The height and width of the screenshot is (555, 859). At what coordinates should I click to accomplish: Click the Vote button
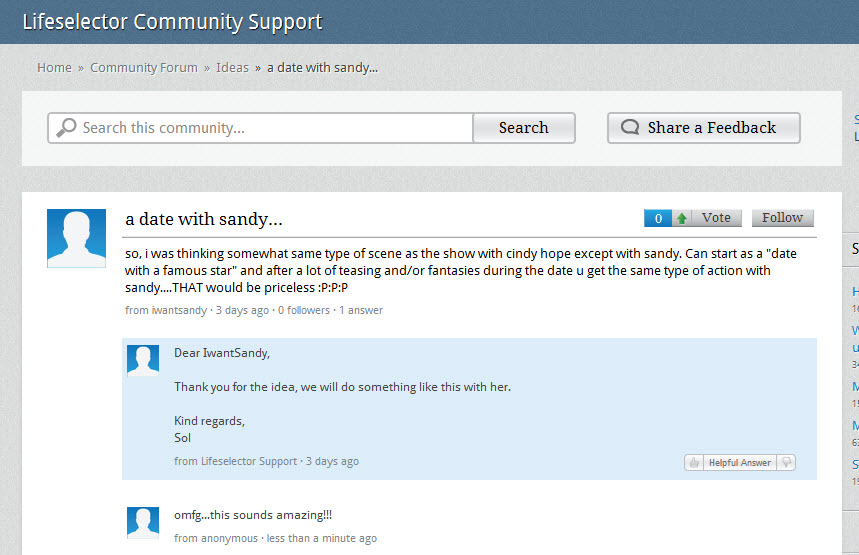coord(716,218)
